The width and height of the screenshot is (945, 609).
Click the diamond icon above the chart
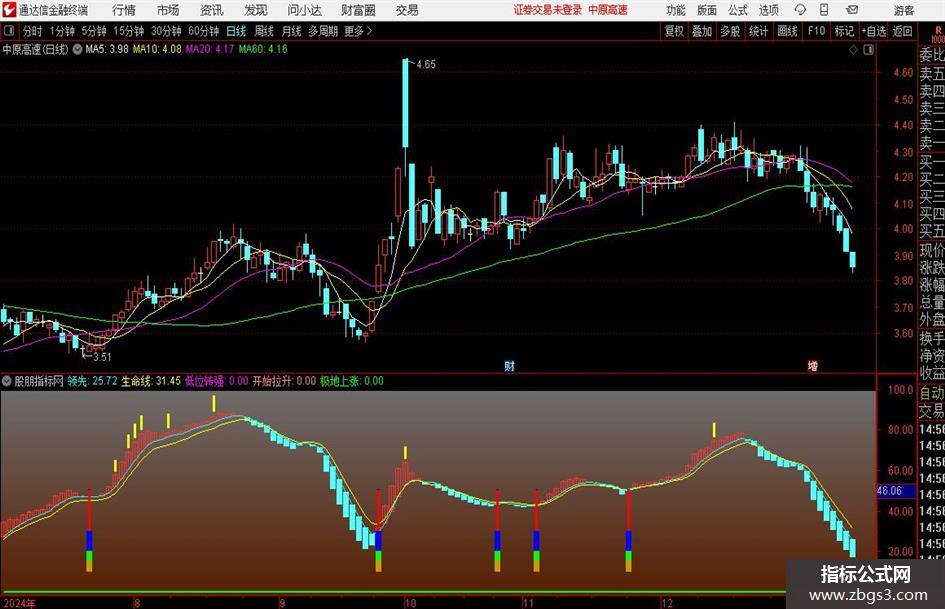[x=853, y=50]
